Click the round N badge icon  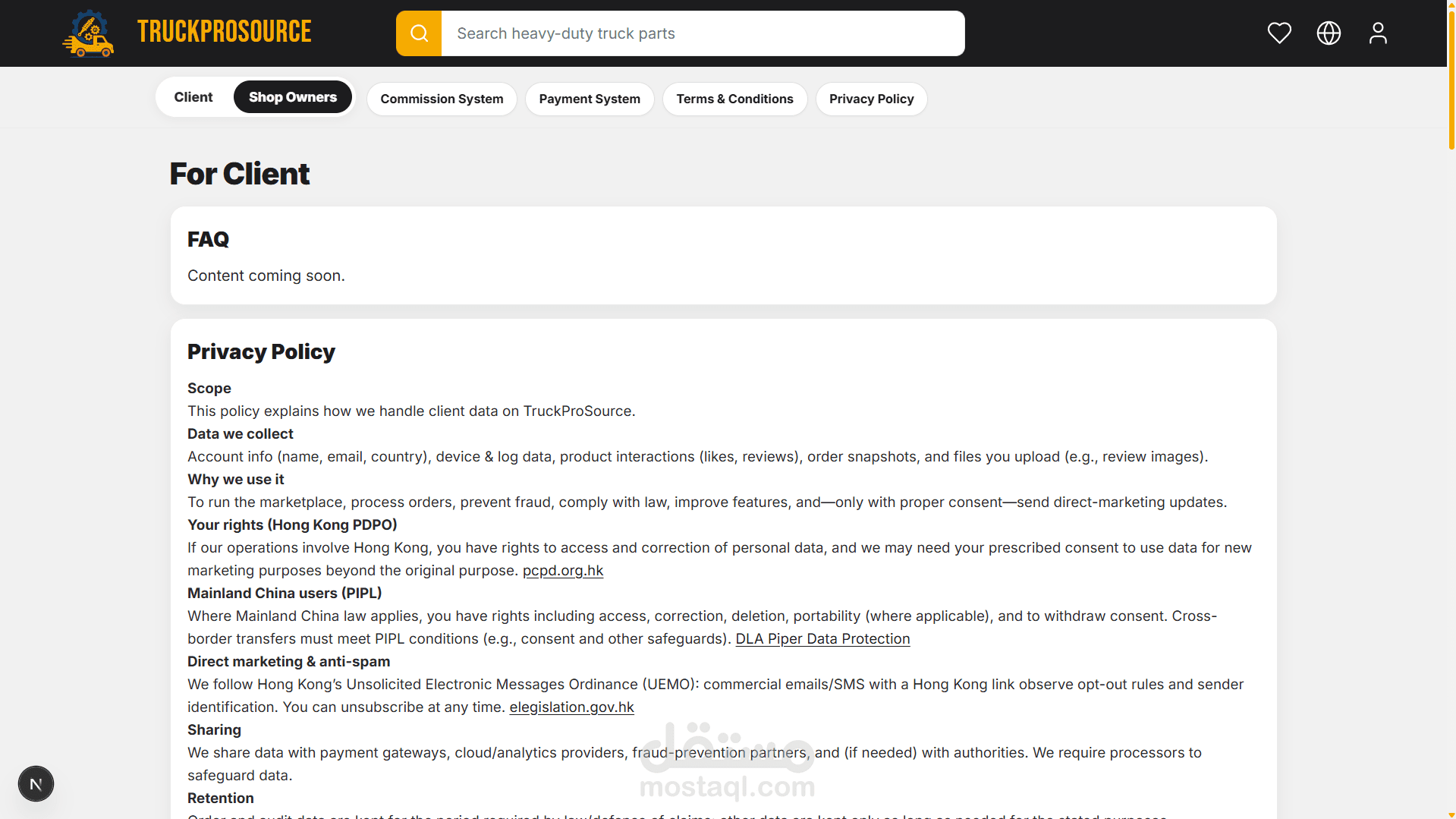36,784
